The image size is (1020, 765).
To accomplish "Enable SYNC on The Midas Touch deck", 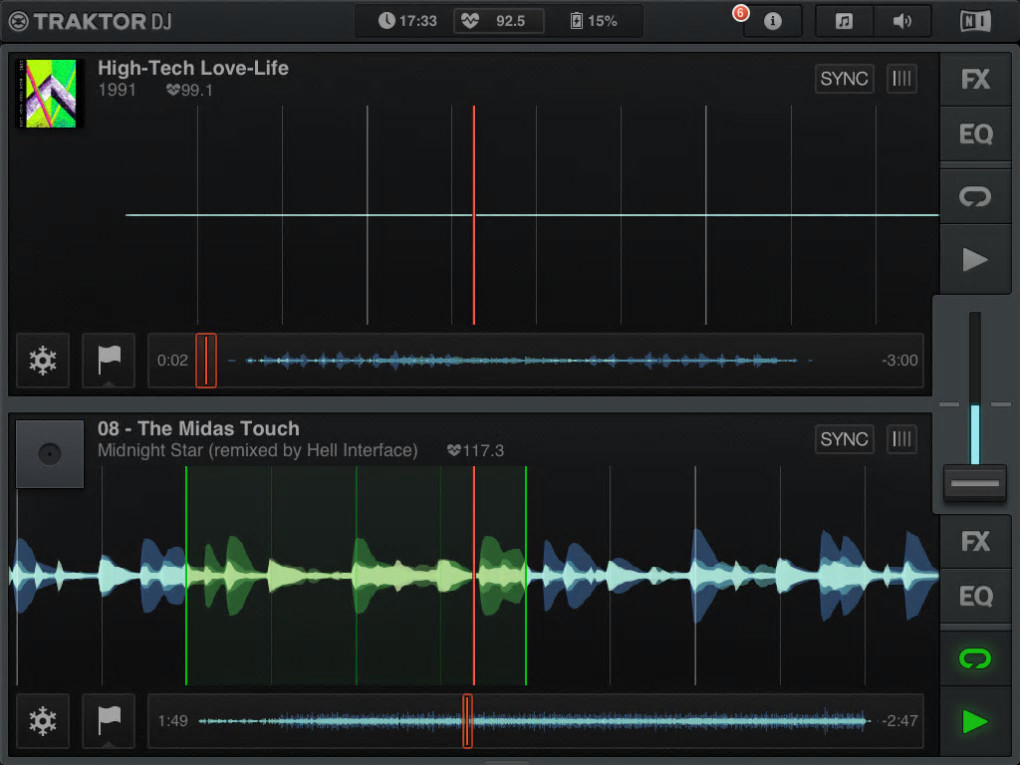I will [x=844, y=439].
